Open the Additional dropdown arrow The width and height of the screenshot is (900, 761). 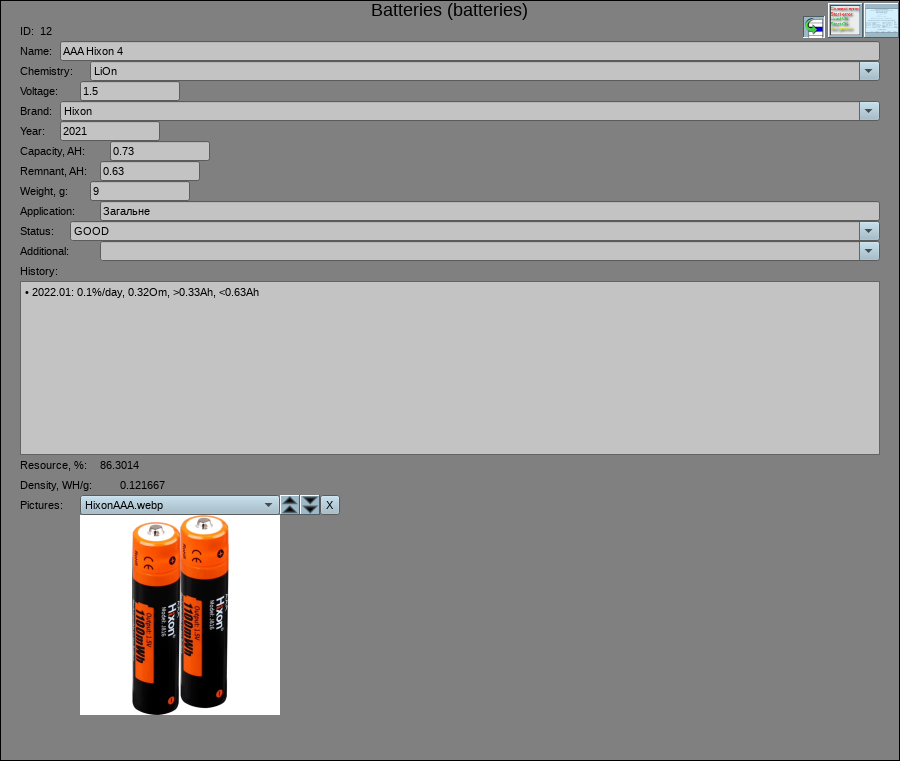click(x=869, y=251)
